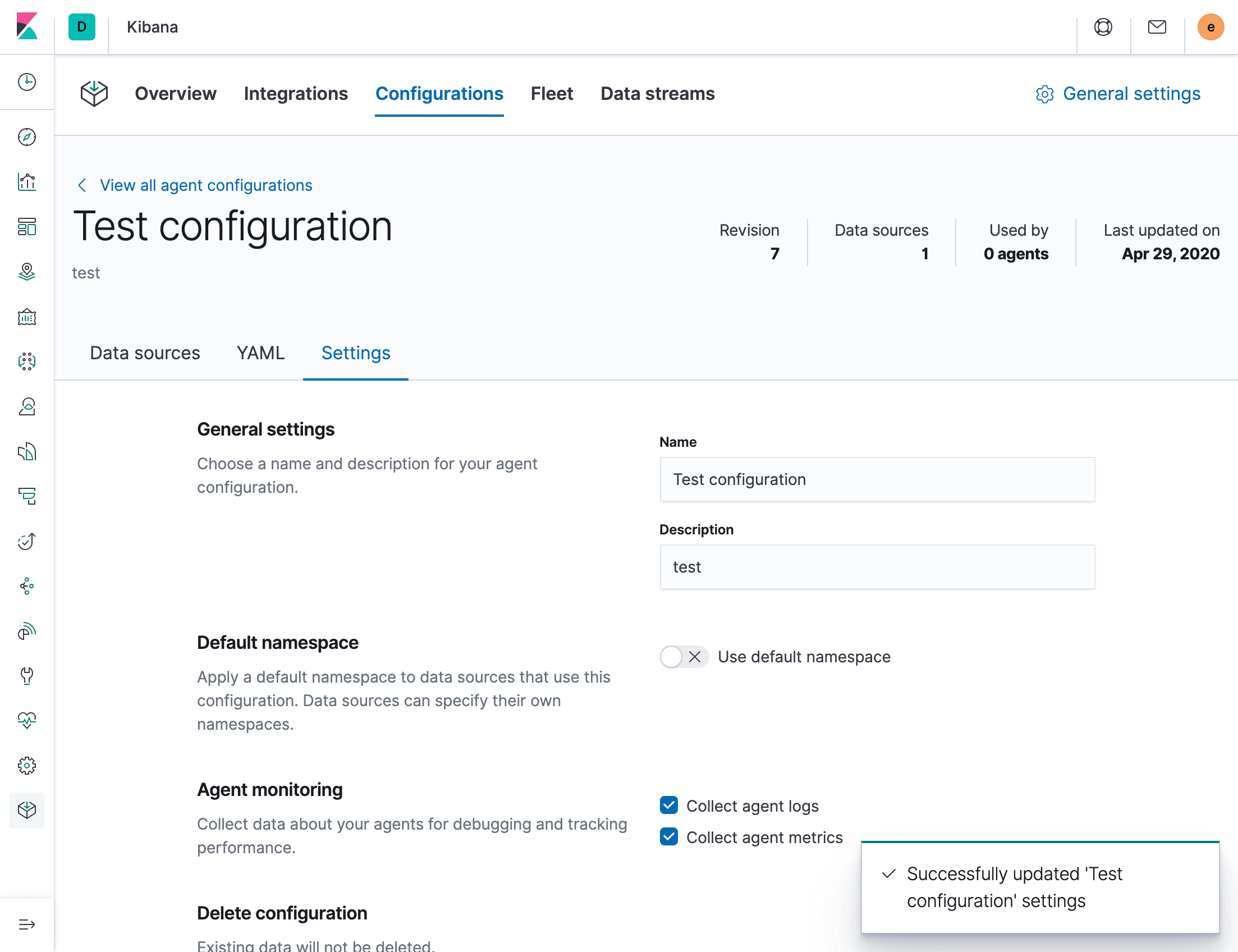1238x952 pixels.
Task: Open the Discover compass icon in sidebar
Action: tap(26, 137)
